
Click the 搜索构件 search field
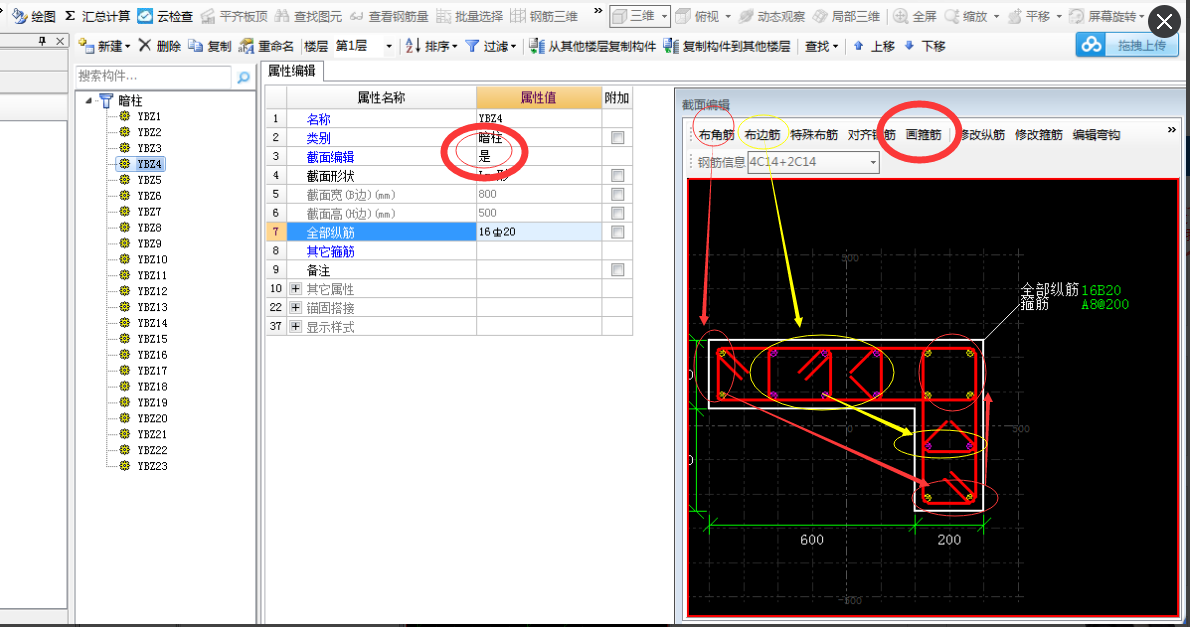(153, 77)
